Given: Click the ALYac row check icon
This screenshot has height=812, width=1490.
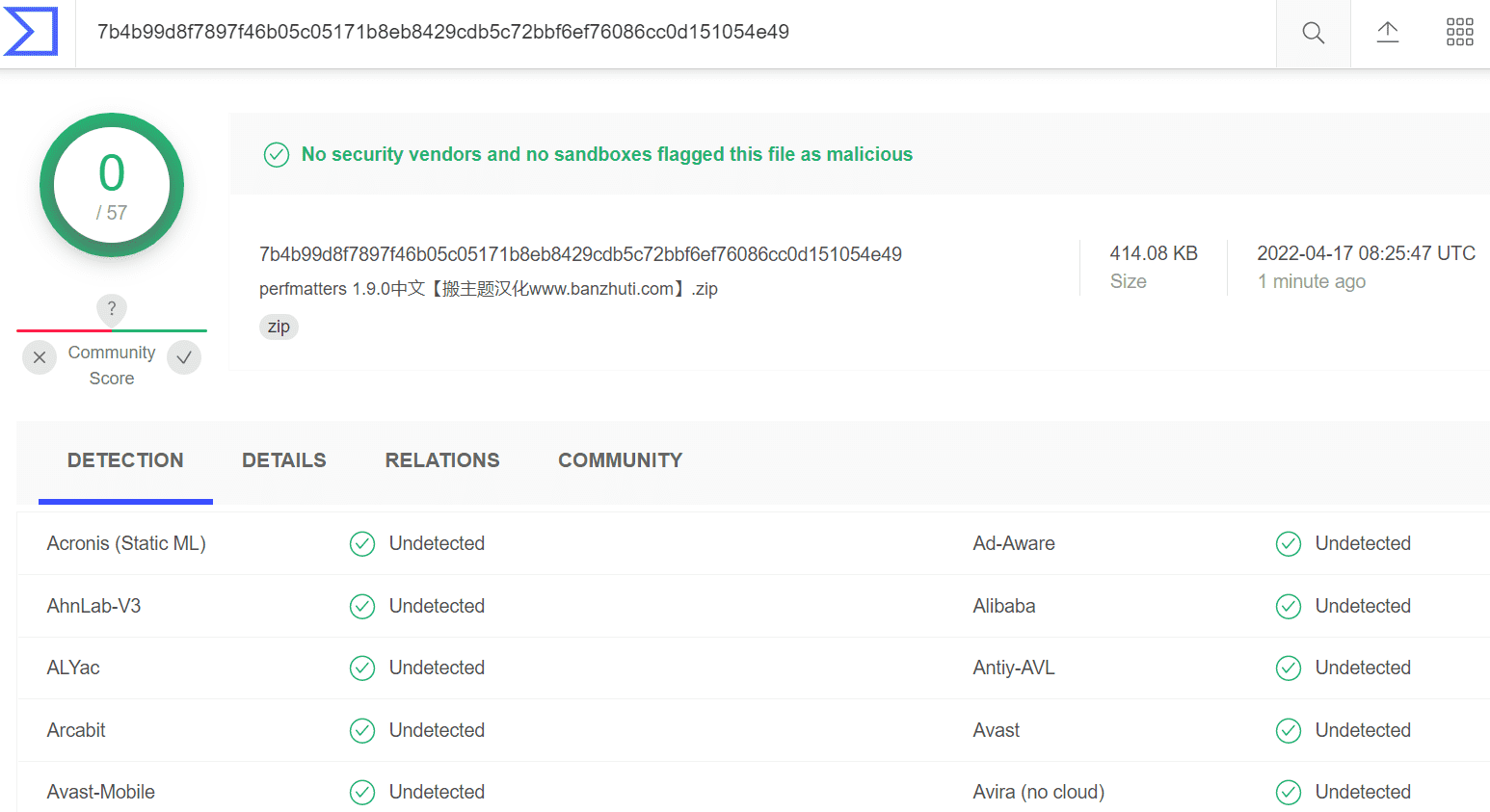Looking at the screenshot, I should coord(362,668).
